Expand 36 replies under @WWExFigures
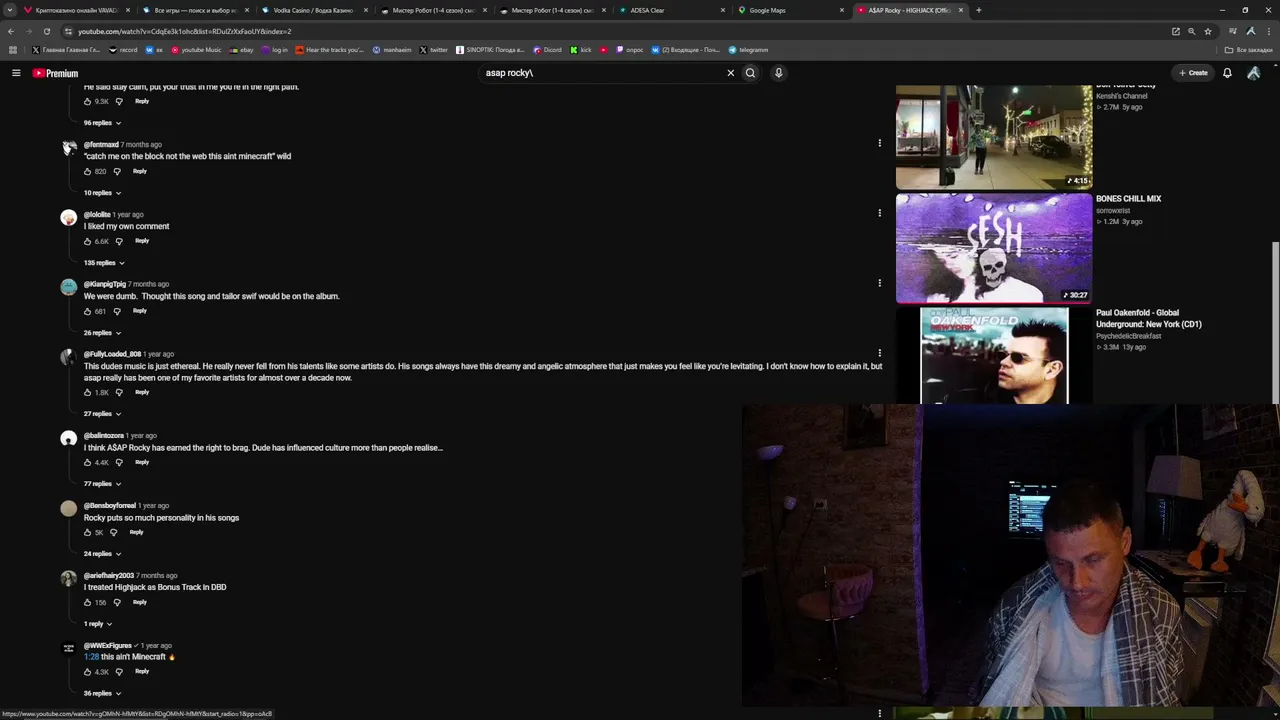 [x=102, y=694]
